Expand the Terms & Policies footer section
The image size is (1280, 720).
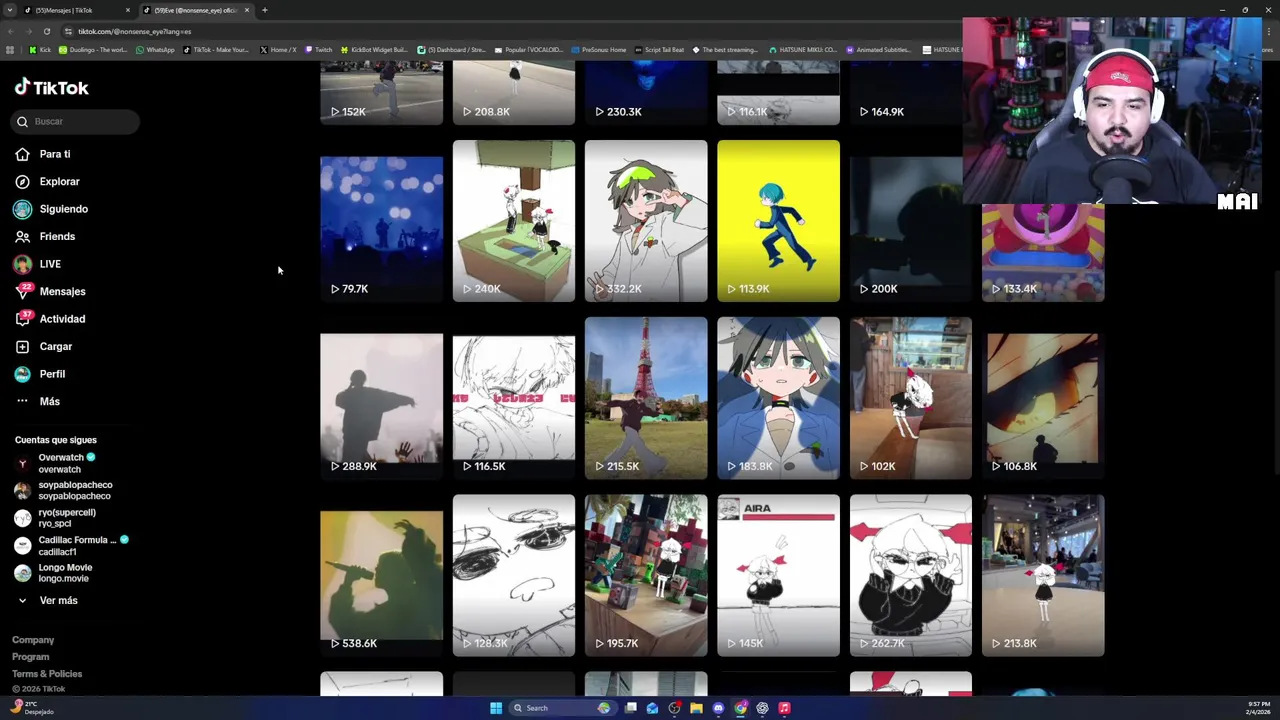pos(47,674)
